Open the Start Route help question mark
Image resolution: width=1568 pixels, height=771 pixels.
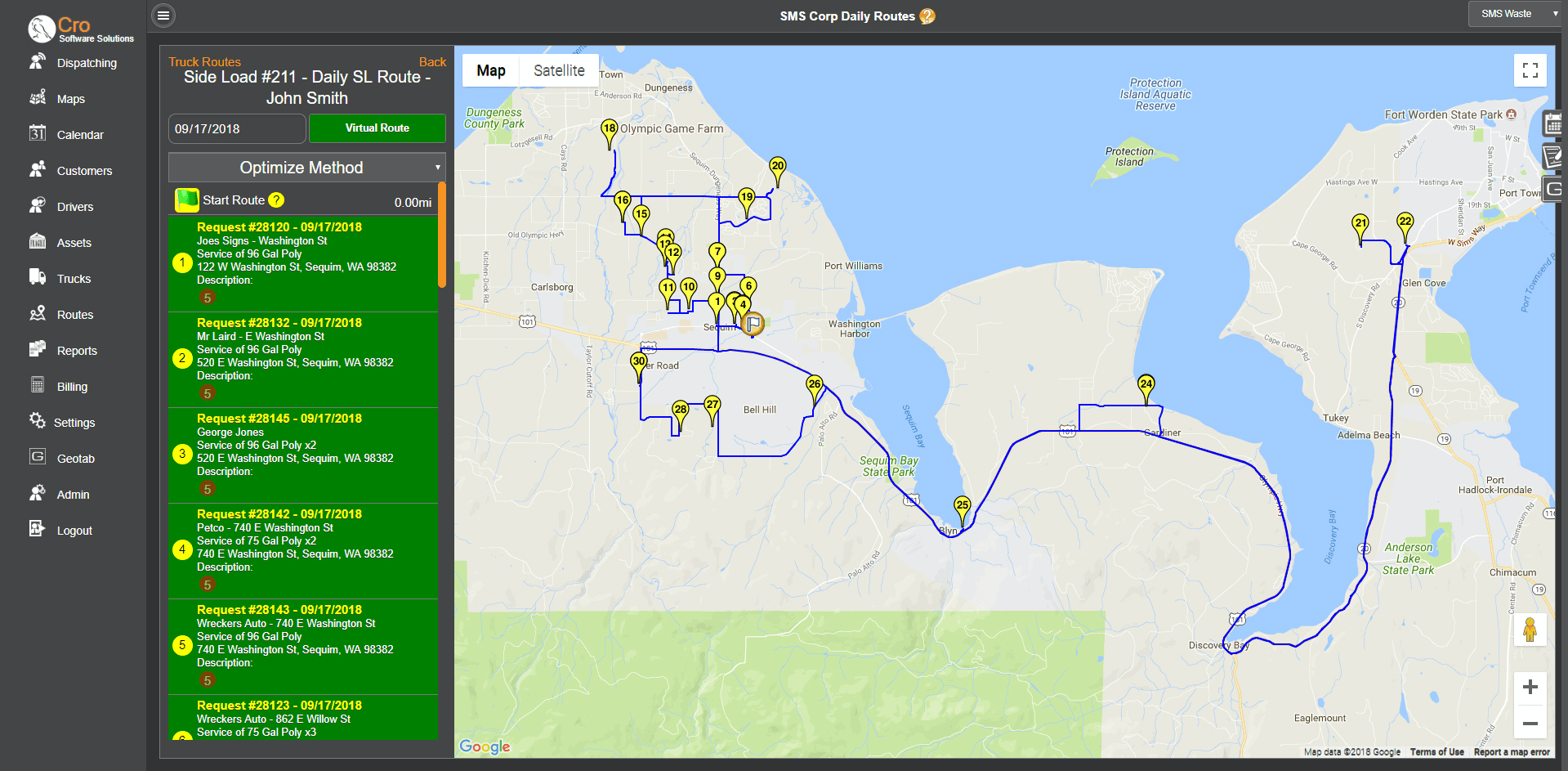click(x=276, y=200)
